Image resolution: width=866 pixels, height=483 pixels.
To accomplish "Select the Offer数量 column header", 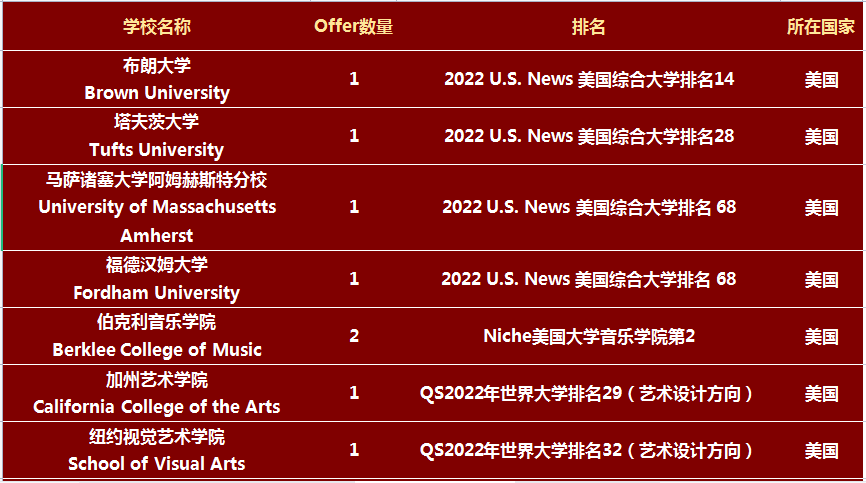I will (353, 27).
